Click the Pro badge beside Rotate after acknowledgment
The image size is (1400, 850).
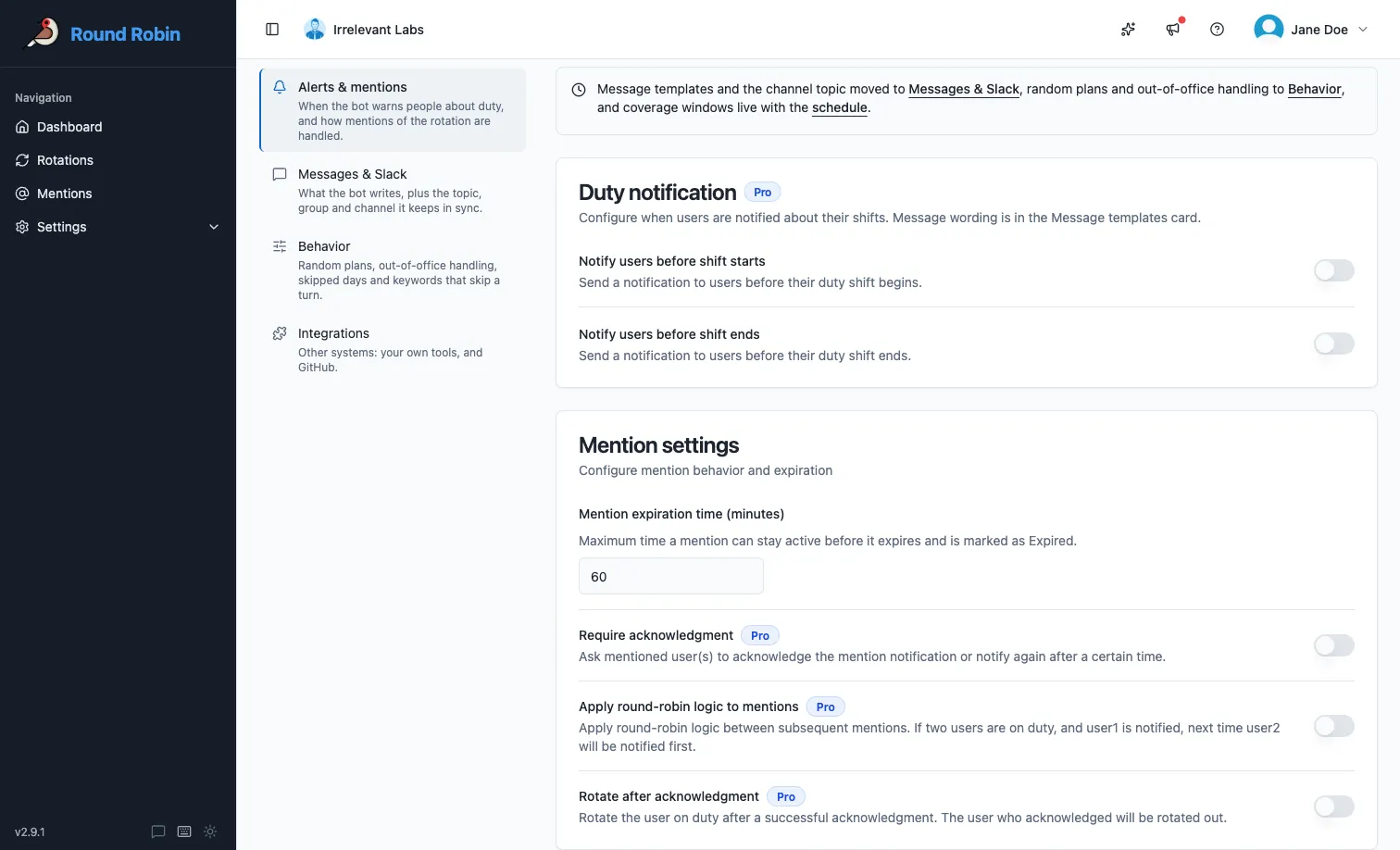[786, 797]
